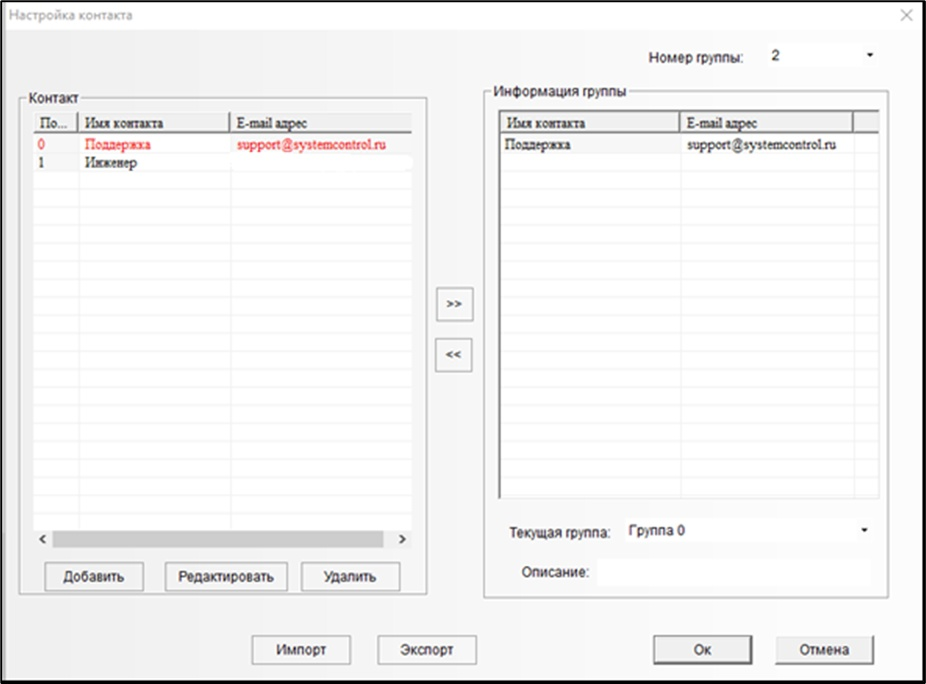Screen dimensions: 926x684
Task: Click the Удалить button
Action: tap(350, 576)
